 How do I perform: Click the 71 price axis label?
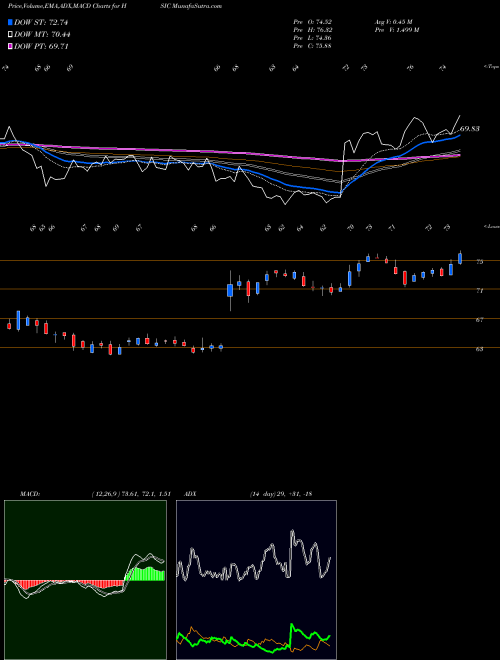(x=479, y=291)
